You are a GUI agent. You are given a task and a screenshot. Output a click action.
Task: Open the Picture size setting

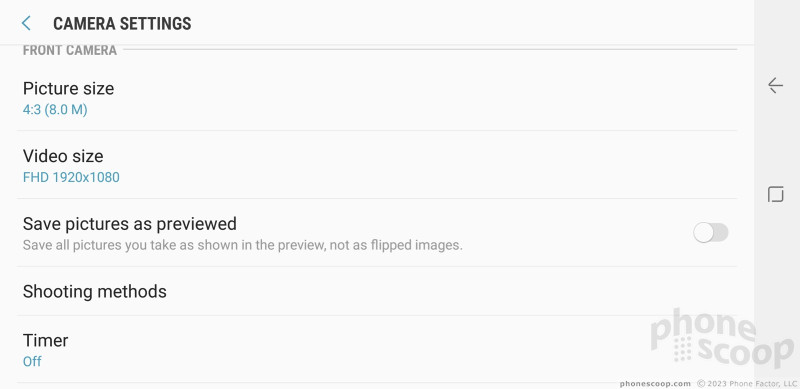[x=377, y=97]
